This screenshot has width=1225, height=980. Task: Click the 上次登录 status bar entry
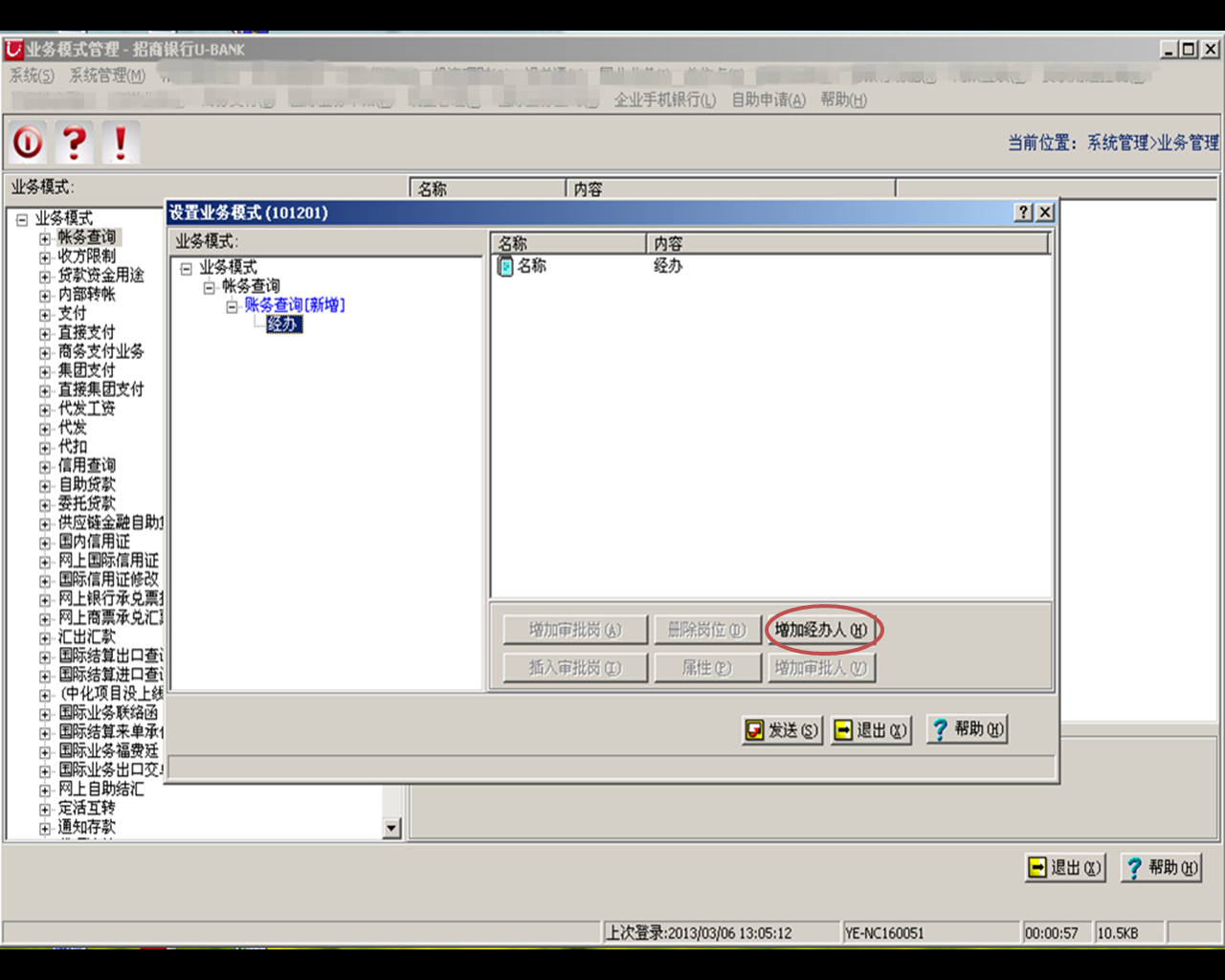coord(722,932)
